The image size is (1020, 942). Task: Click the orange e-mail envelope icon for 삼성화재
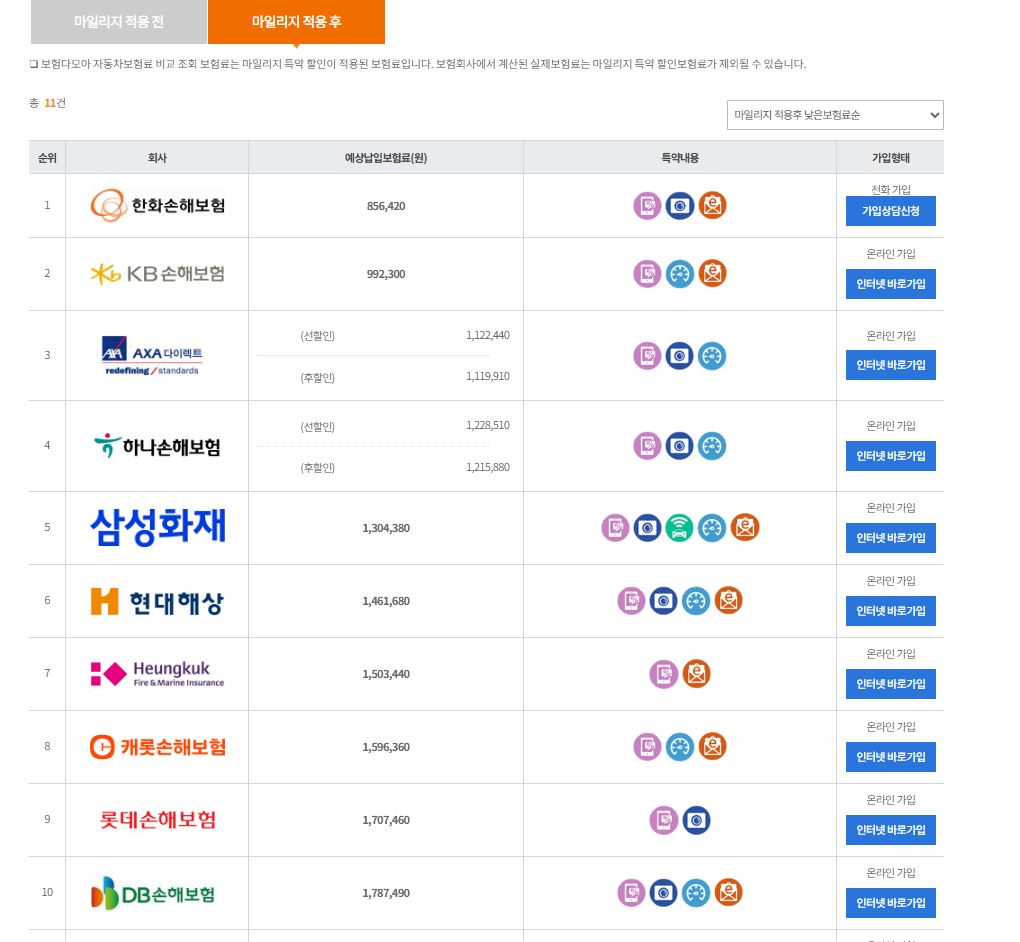745,528
